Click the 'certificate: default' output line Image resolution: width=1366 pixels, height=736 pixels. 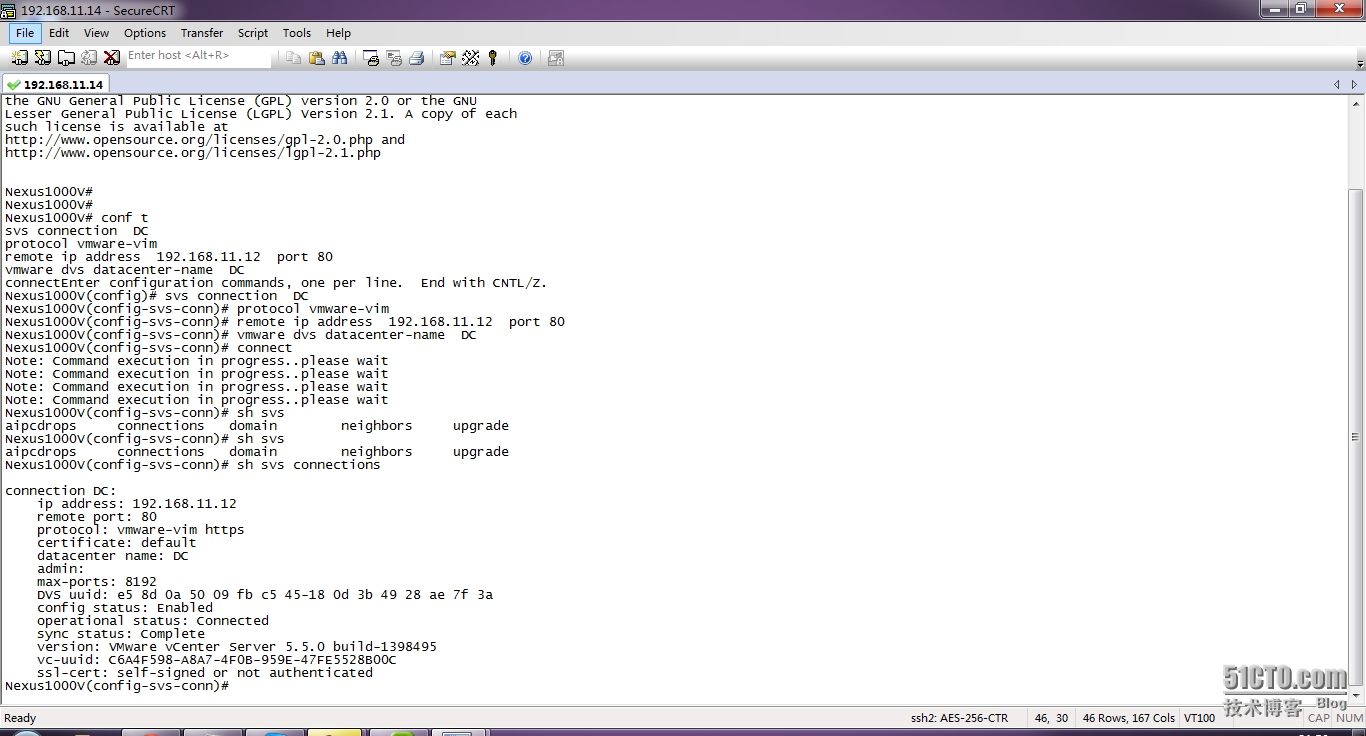pyautogui.click(x=117, y=543)
